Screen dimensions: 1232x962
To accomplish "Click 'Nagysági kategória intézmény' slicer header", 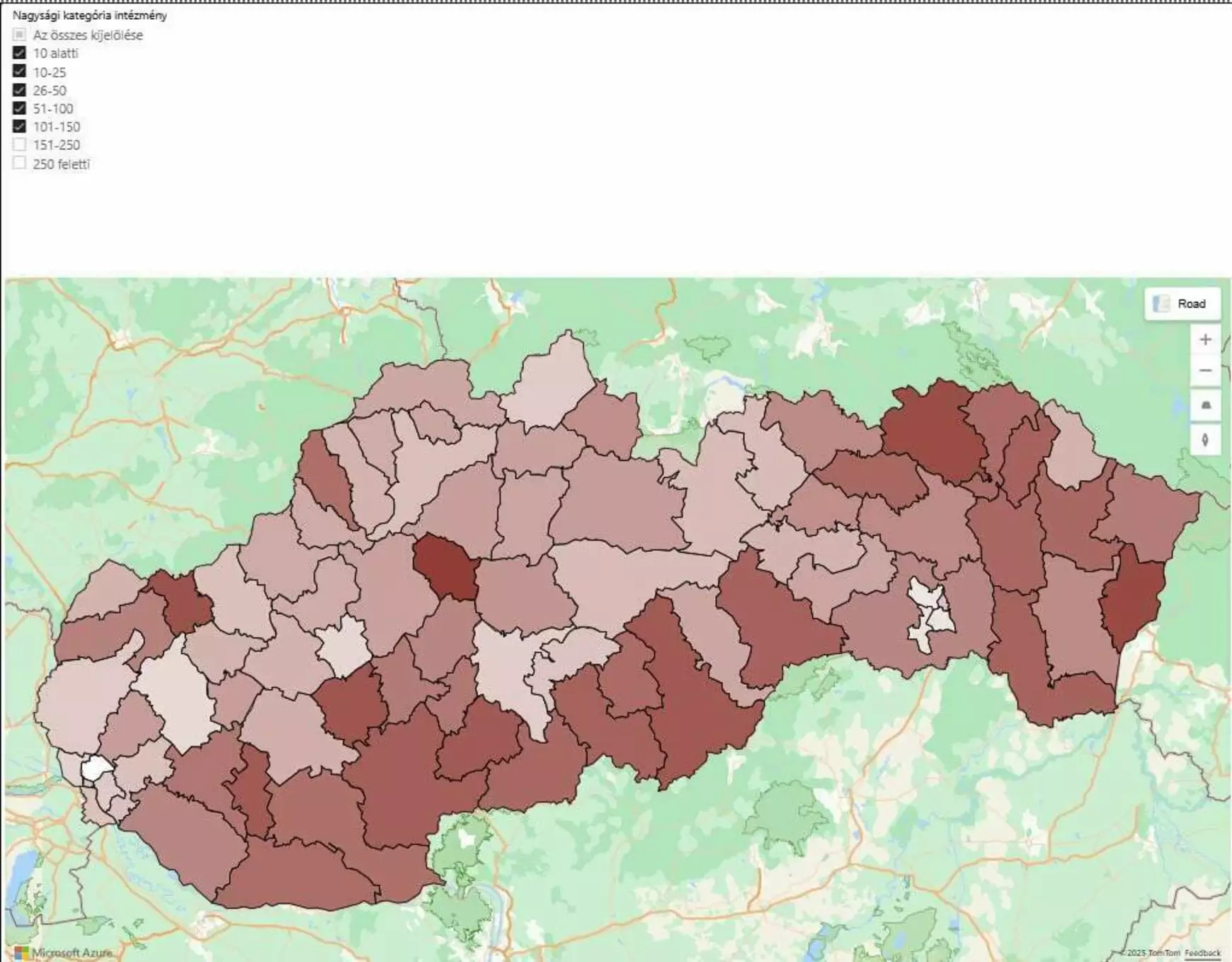I will coord(89,15).
